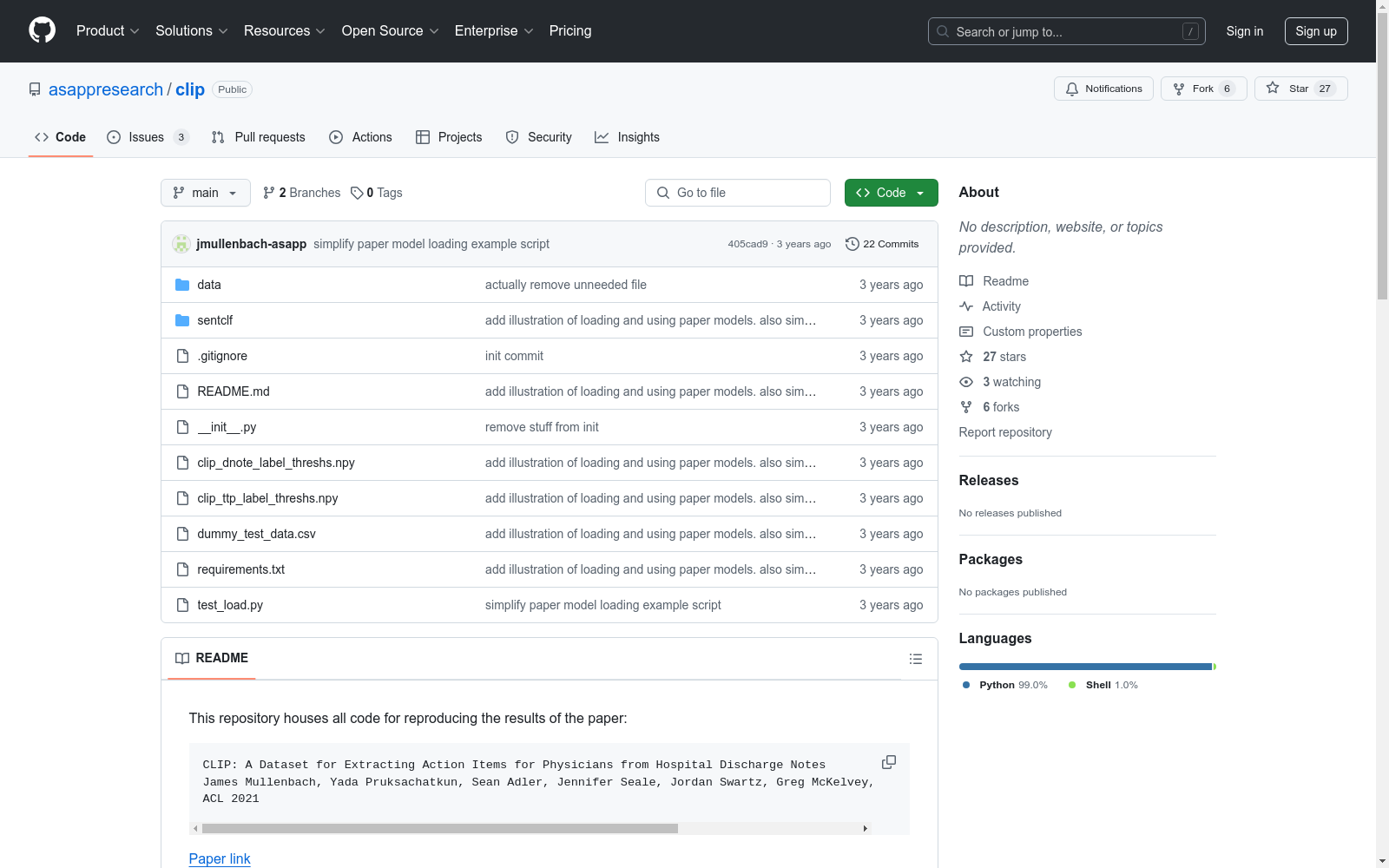View the 22 Commits history
The image size is (1389, 868).
click(882, 244)
